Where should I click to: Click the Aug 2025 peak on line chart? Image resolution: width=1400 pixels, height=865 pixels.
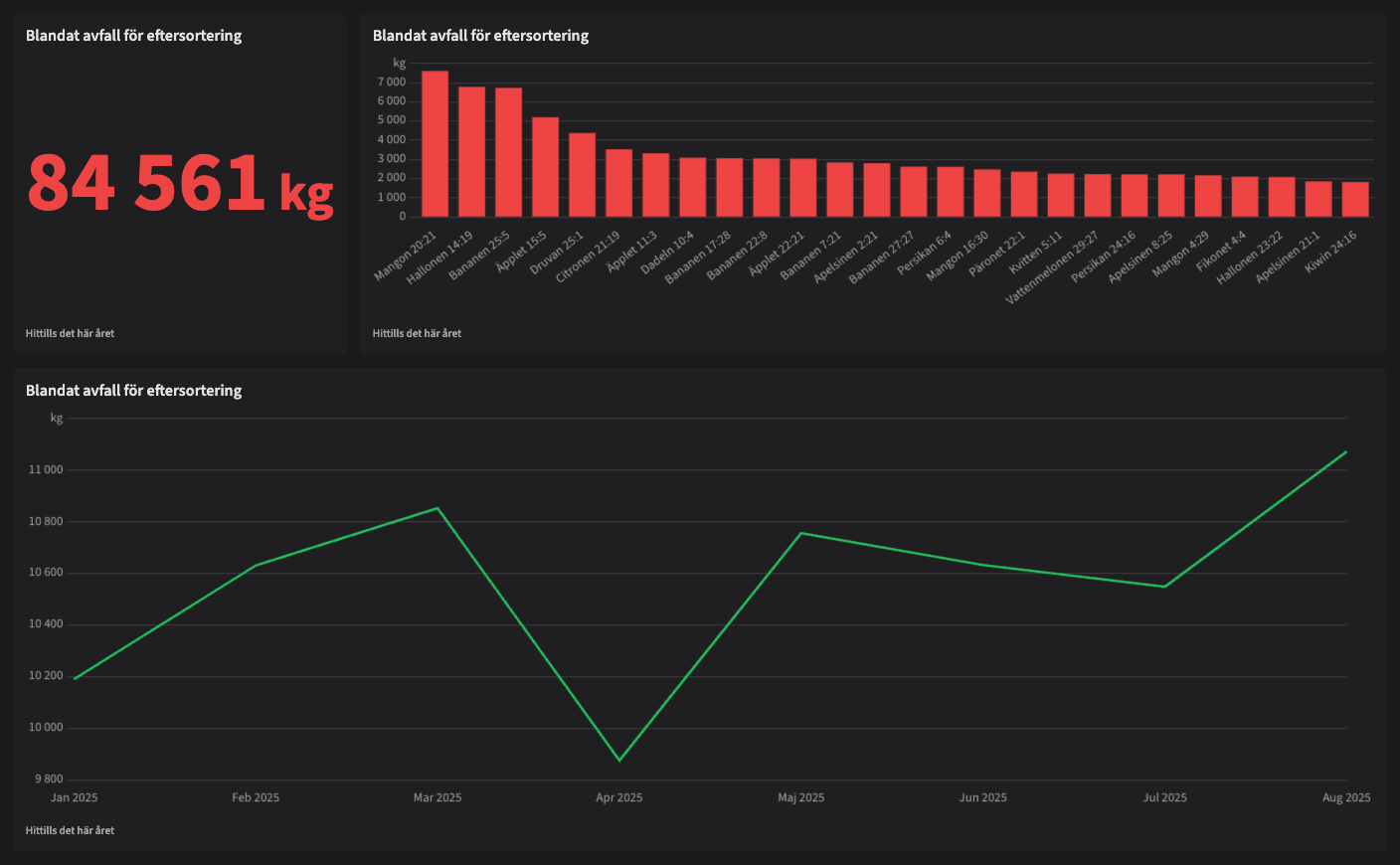click(x=1345, y=452)
